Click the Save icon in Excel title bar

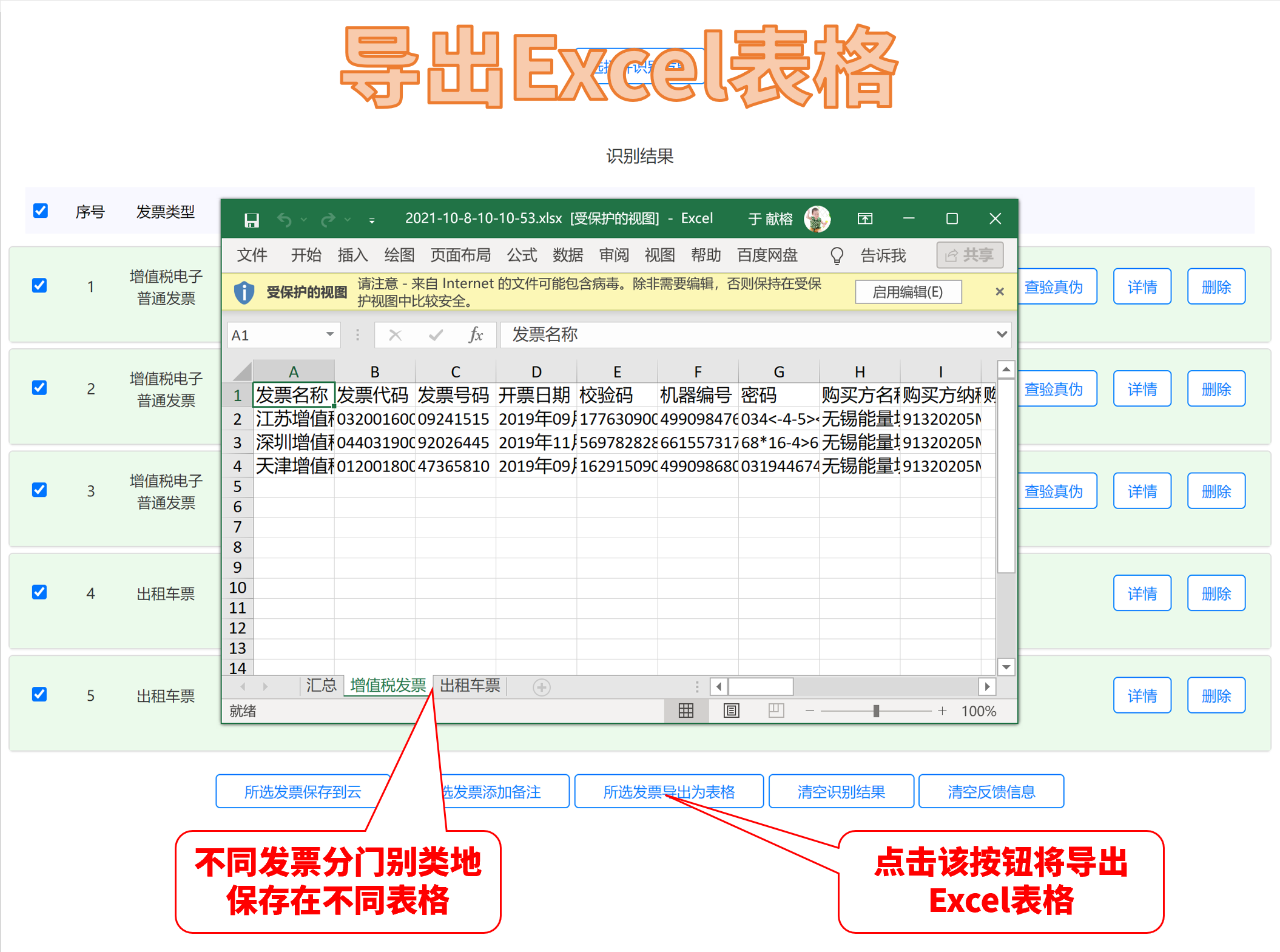coord(251,220)
